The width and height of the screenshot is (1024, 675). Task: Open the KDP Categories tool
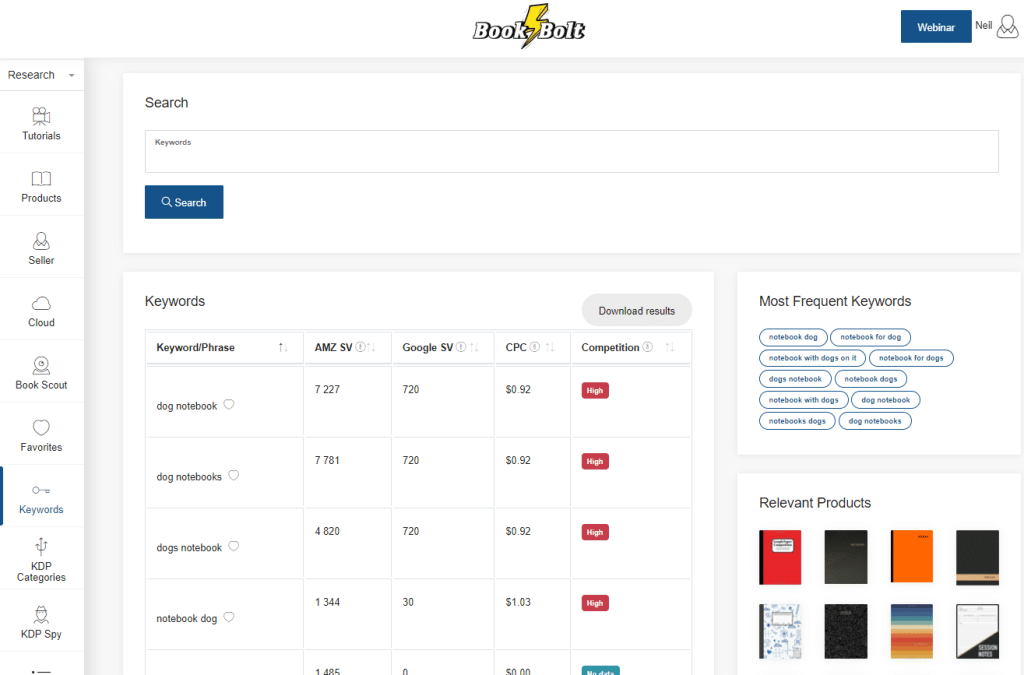point(41,560)
